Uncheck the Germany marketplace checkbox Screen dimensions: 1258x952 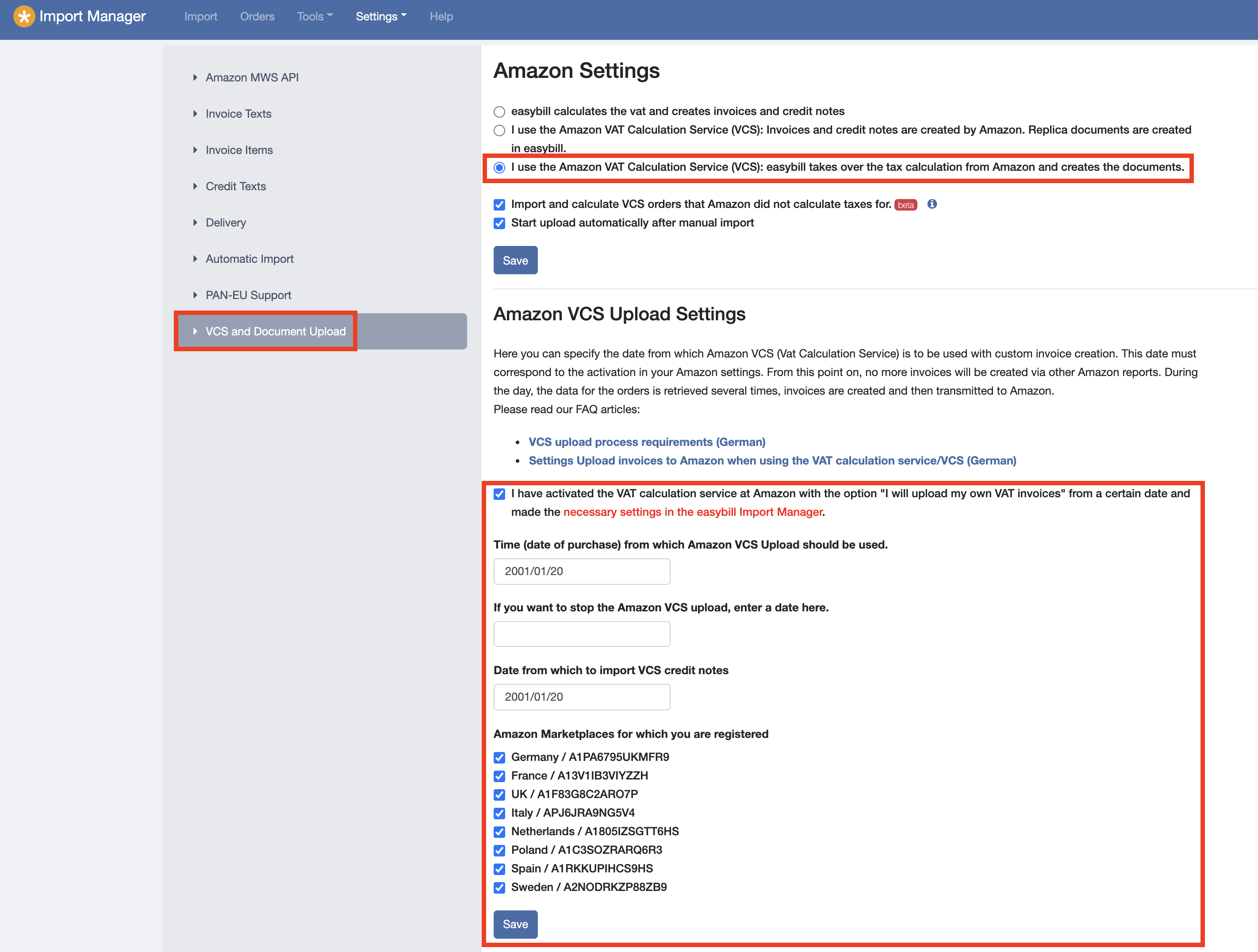[x=499, y=757]
